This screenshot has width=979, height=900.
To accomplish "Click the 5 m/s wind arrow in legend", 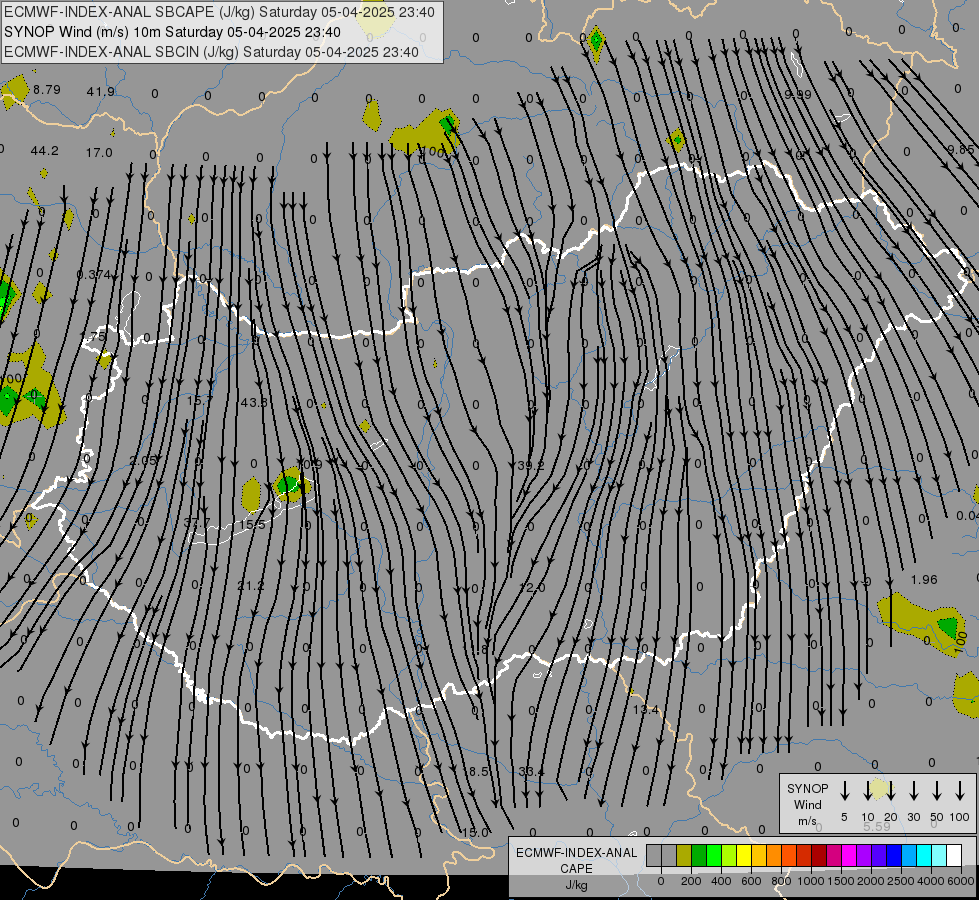I will (844, 791).
